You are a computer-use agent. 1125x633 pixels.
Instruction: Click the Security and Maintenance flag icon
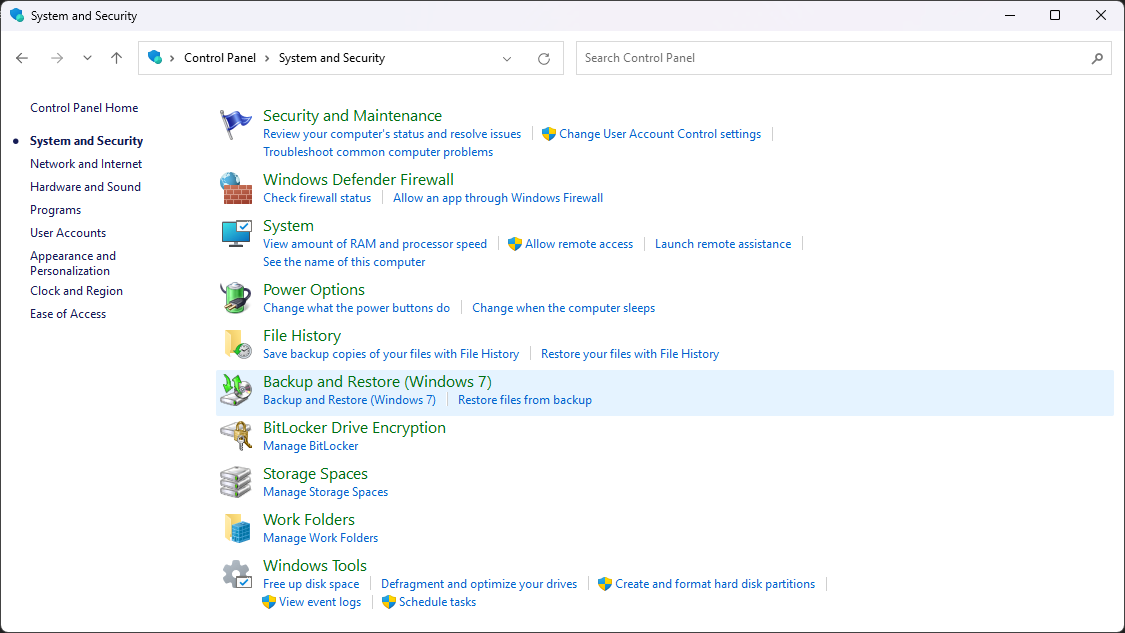click(236, 125)
